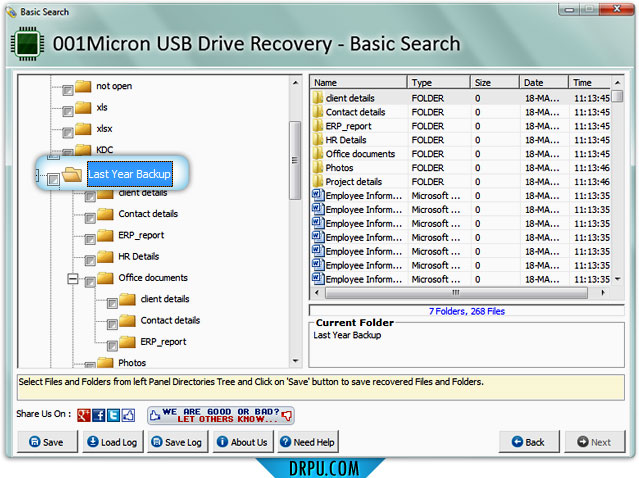This screenshot has width=639, height=478.
Task: Click the HR Details folder icon in file list
Action: pos(318,140)
